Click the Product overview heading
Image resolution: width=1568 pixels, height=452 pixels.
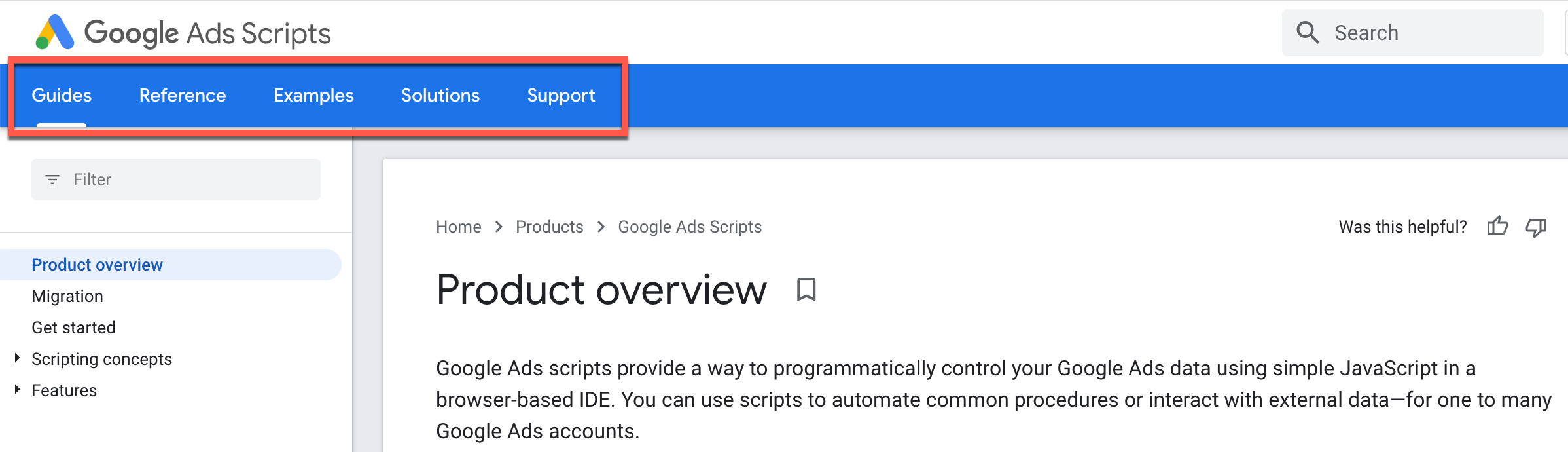601,290
